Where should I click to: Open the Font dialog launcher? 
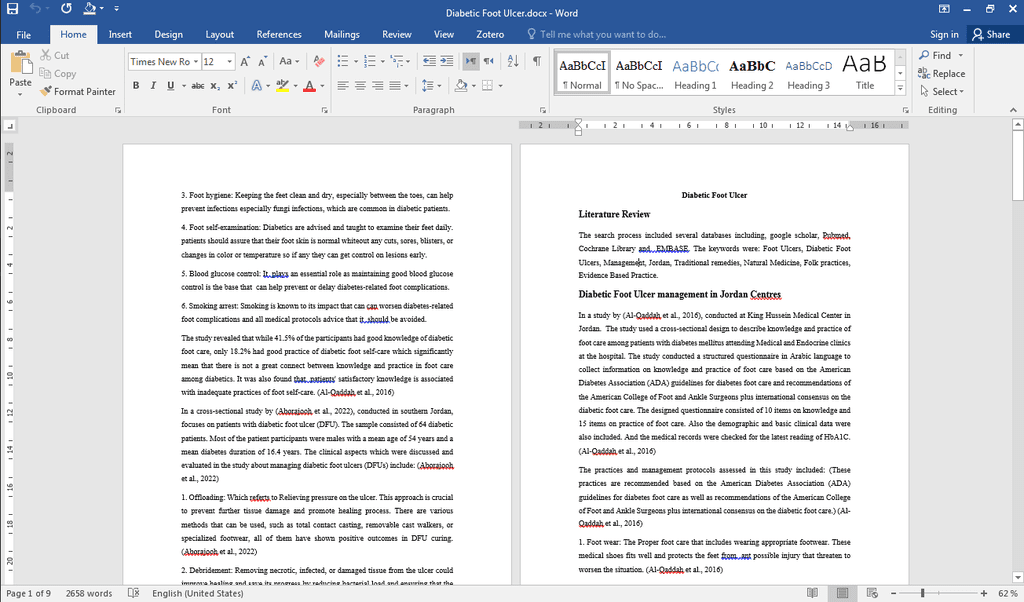coord(325,110)
